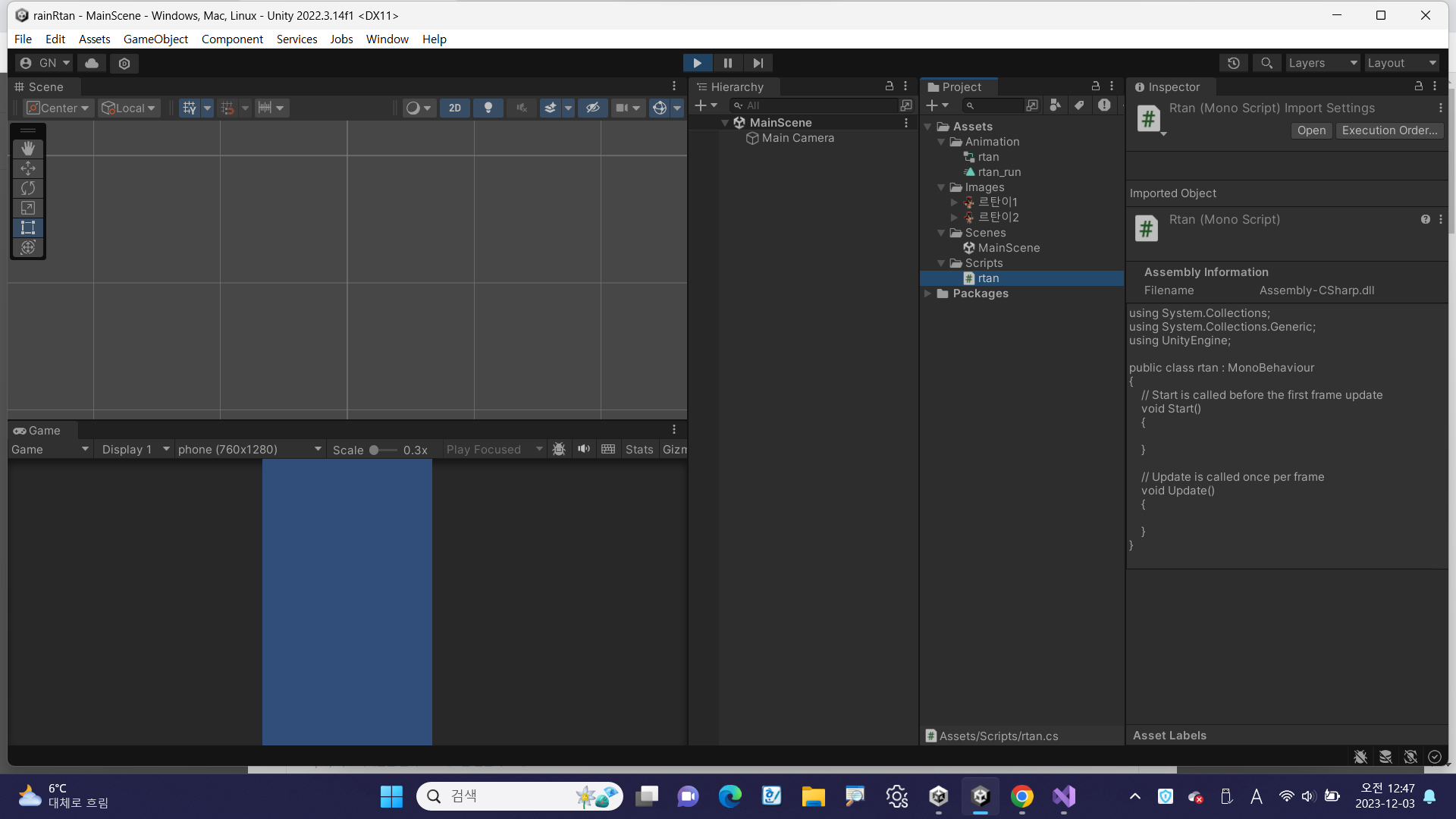Toggle scene effects (skybox, fog)

pos(551,108)
